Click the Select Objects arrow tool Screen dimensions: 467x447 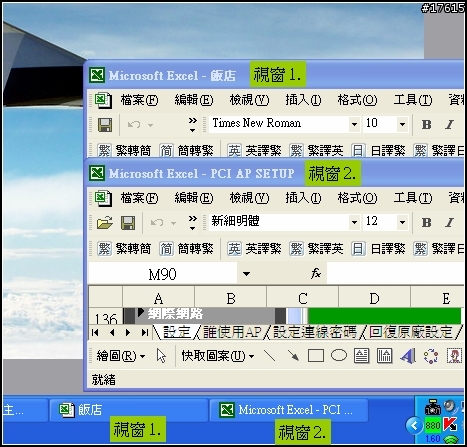tap(161, 356)
